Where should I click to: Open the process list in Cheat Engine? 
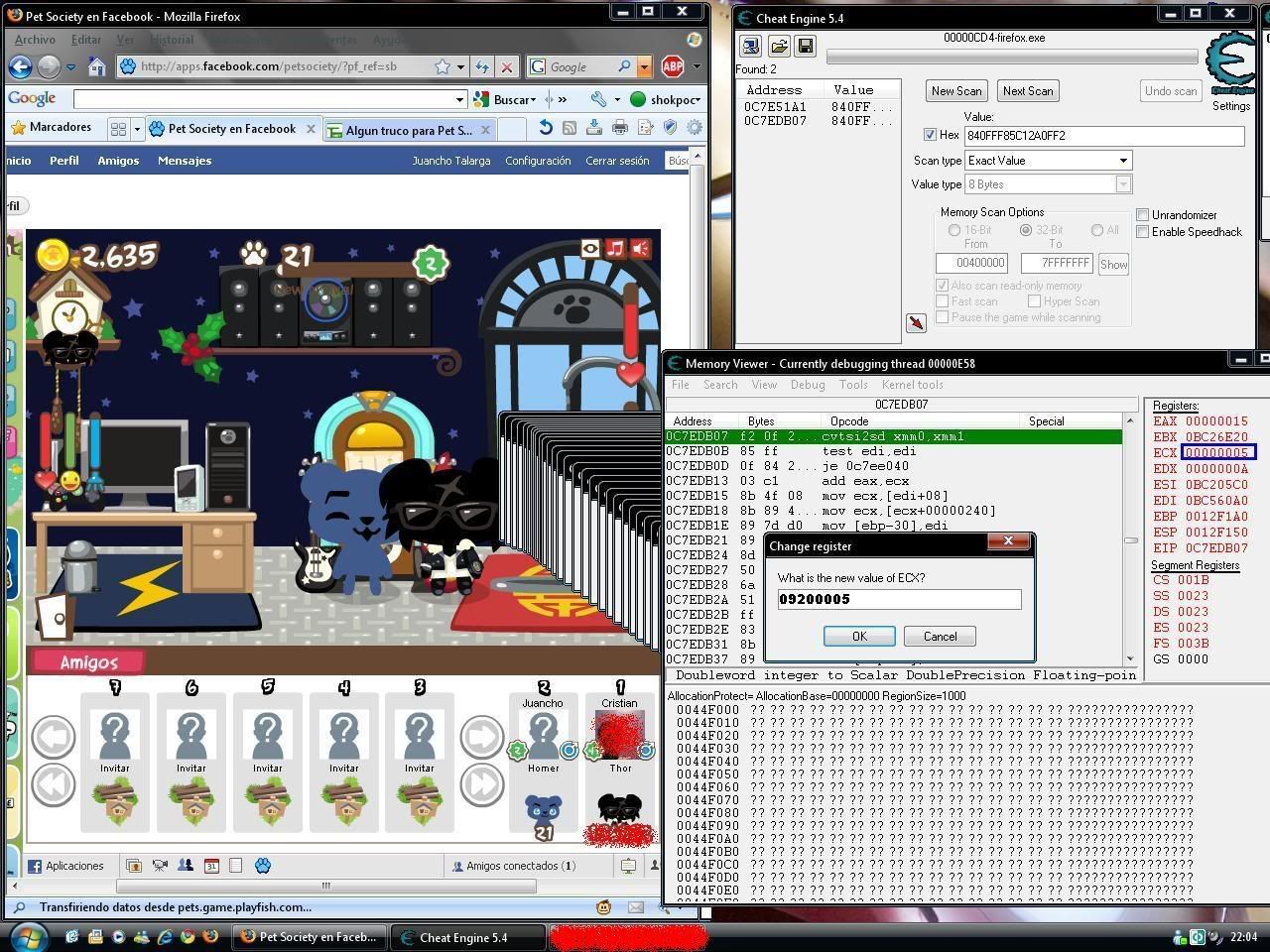(751, 46)
